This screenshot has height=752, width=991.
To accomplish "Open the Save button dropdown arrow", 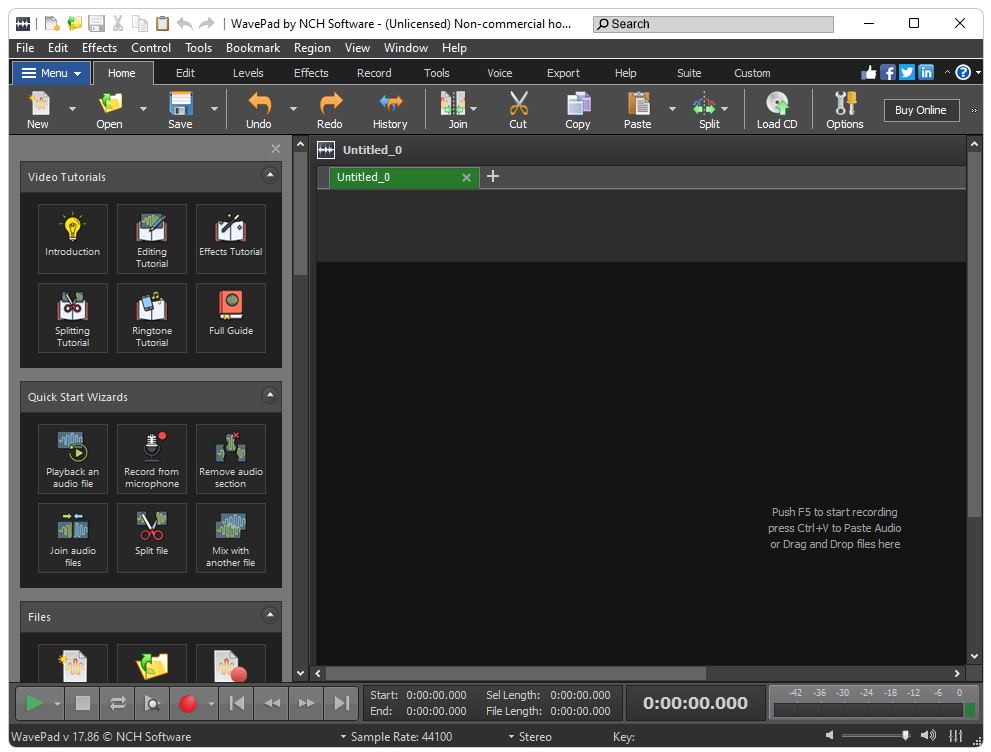I will (214, 109).
